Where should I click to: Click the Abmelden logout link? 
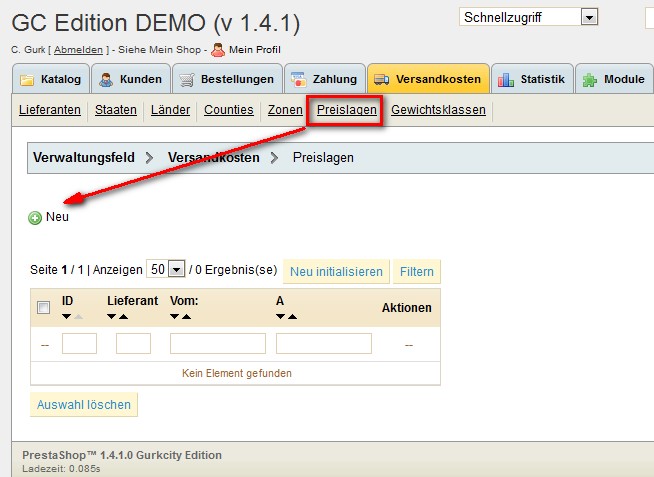pyautogui.click(x=76, y=49)
